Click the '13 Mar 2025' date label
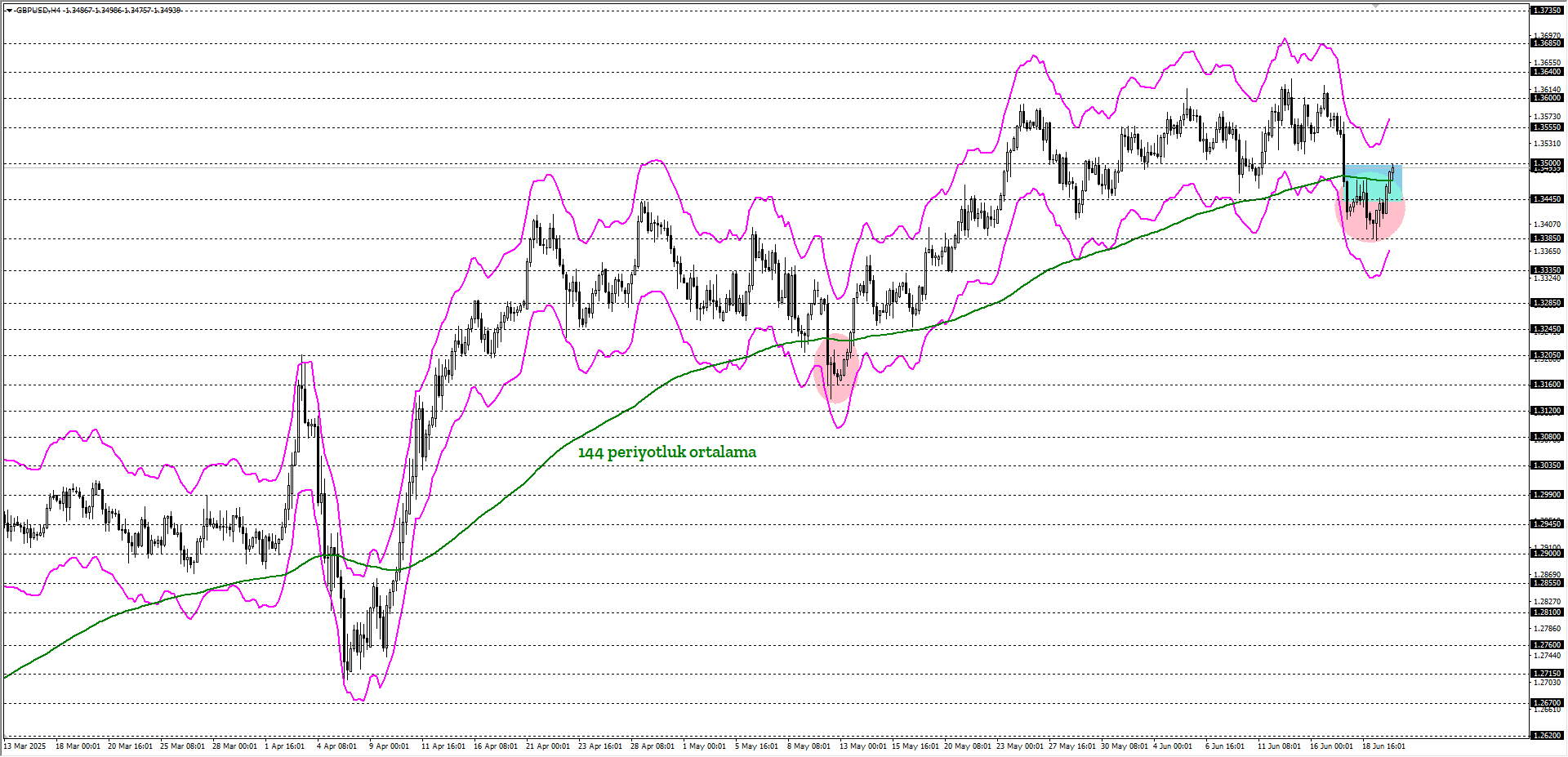The height and width of the screenshot is (757, 1568). [25, 746]
